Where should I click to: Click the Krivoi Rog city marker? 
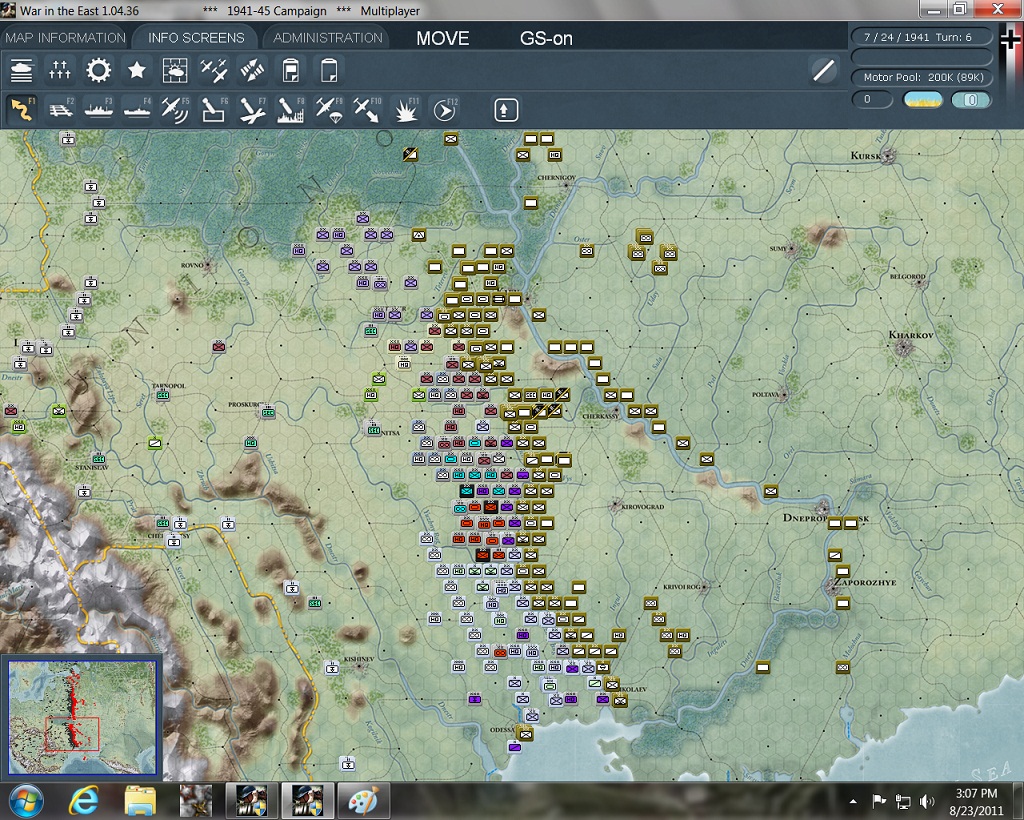[704, 586]
